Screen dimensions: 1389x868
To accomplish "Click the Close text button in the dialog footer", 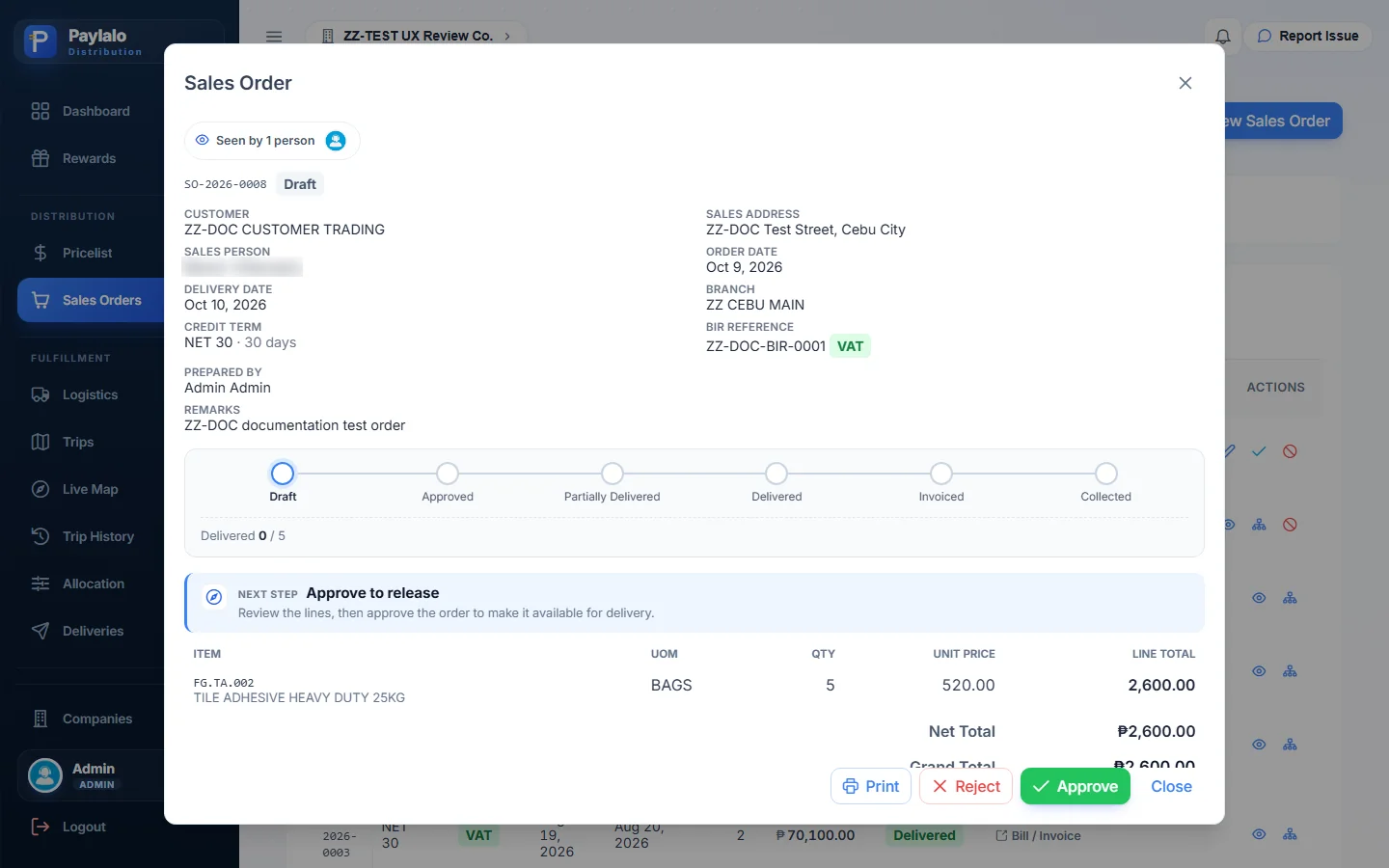I will coord(1171,786).
